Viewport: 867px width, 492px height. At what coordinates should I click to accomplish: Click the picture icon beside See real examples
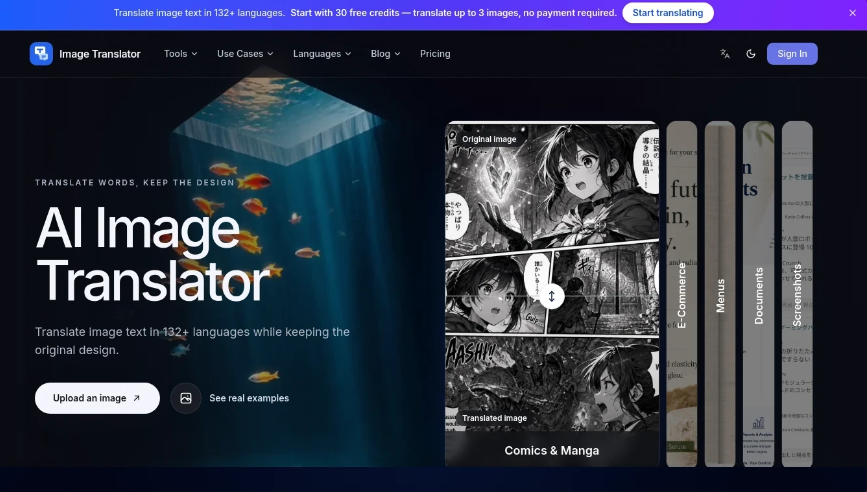coord(186,398)
